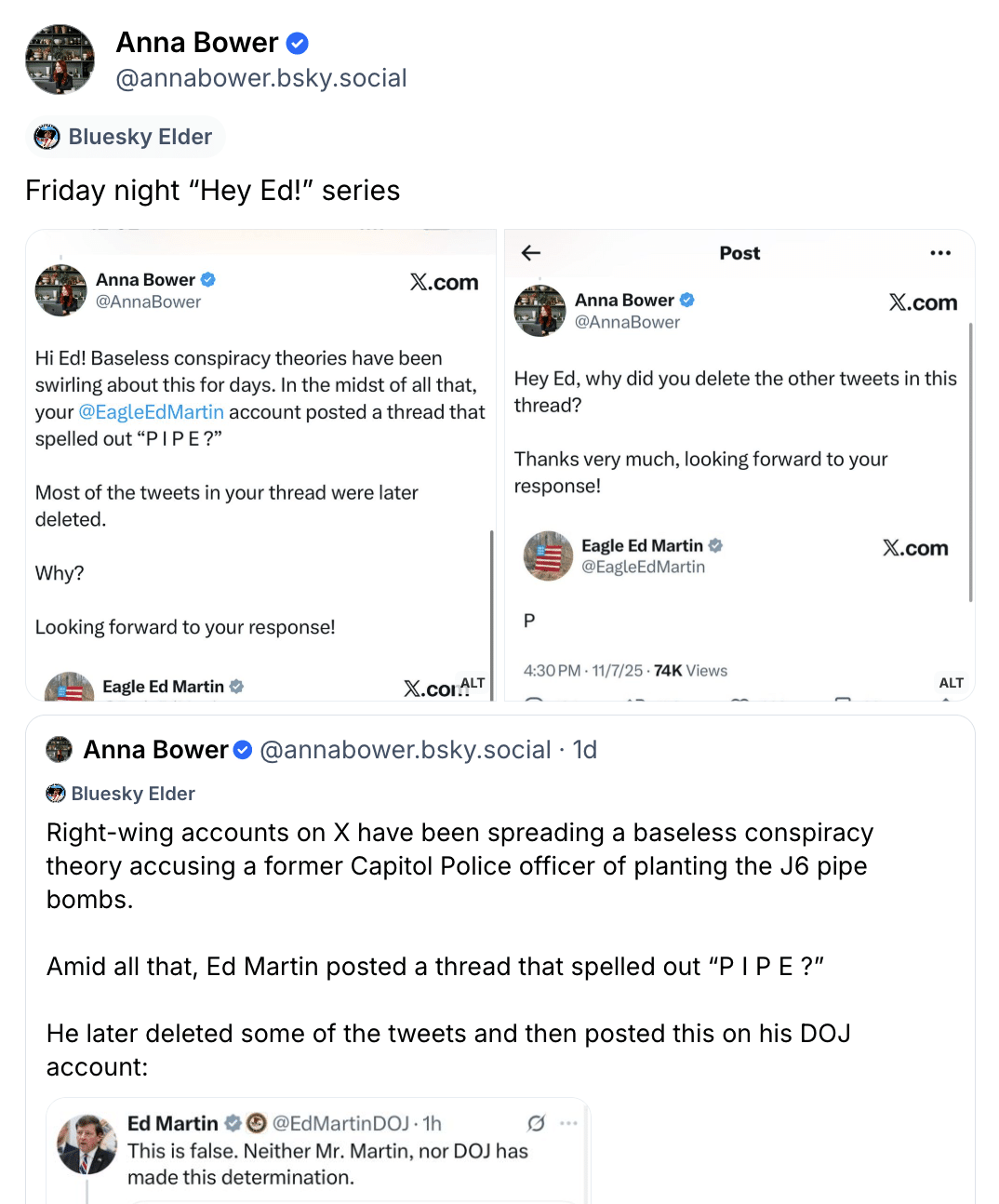999x1204 pixels.
Task: Click Anna Bower's large profile avatar at top
Action: [60, 60]
